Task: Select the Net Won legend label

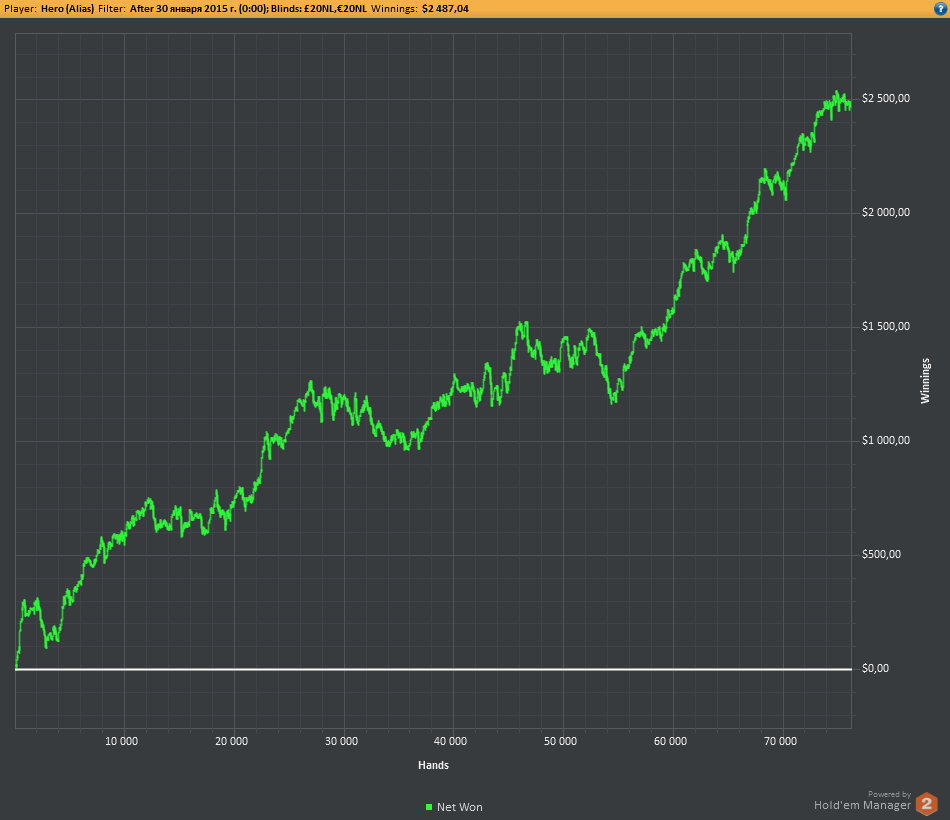Action: [x=460, y=807]
